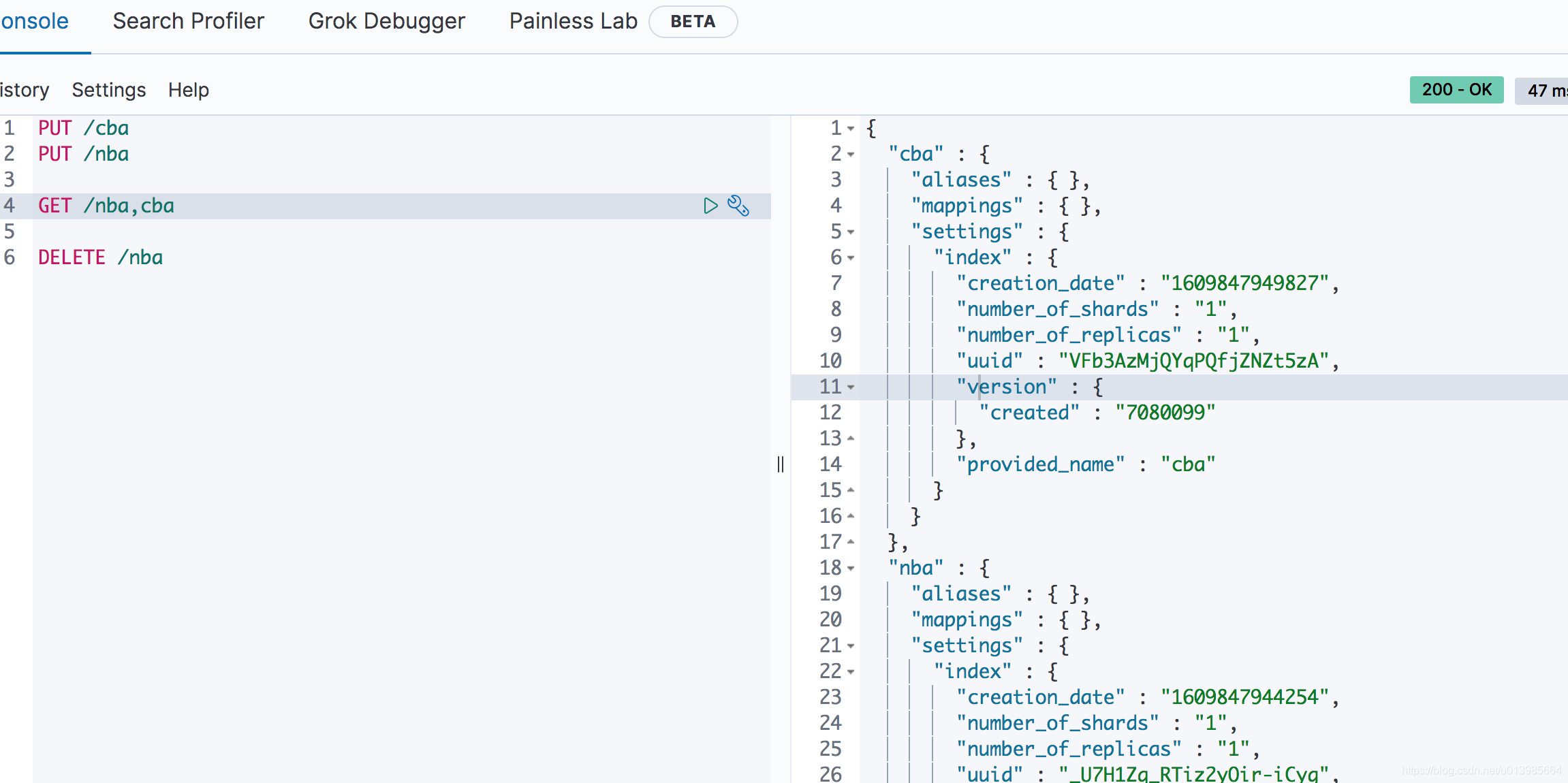This screenshot has height=783, width=1568.
Task: Open the Grok Debugger tab
Action: click(x=386, y=22)
